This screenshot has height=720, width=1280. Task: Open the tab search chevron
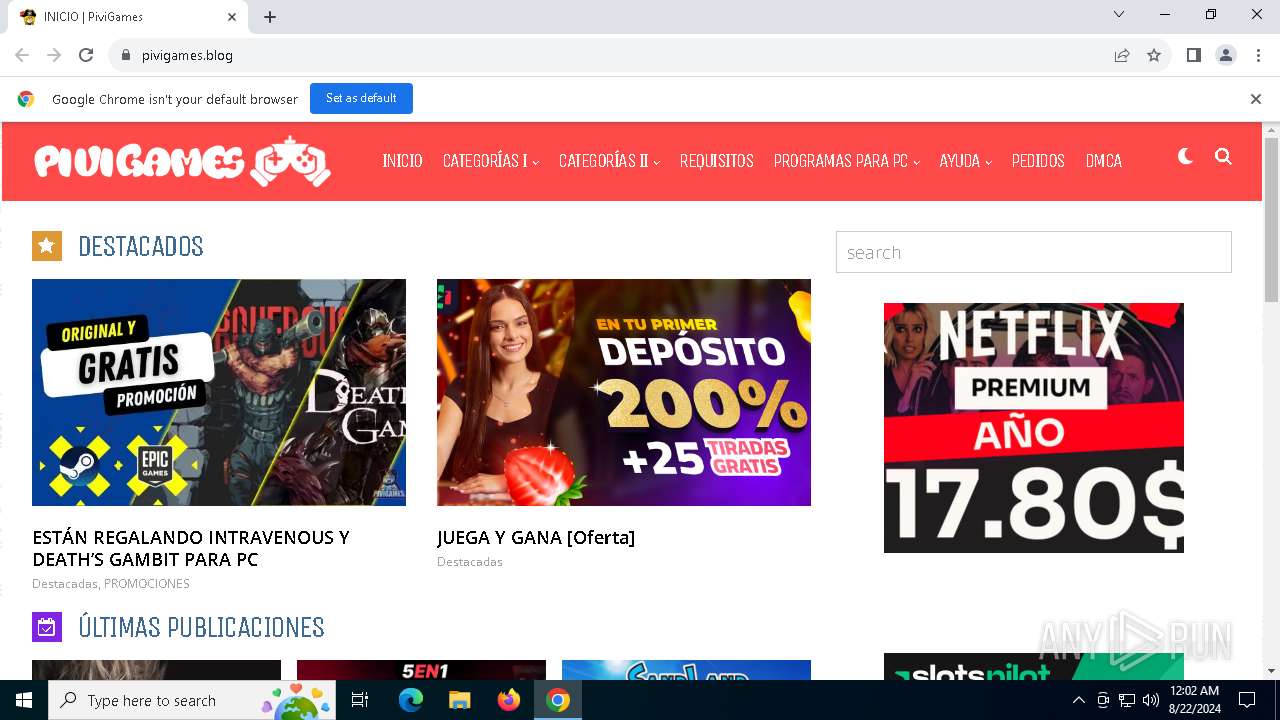click(x=1119, y=14)
